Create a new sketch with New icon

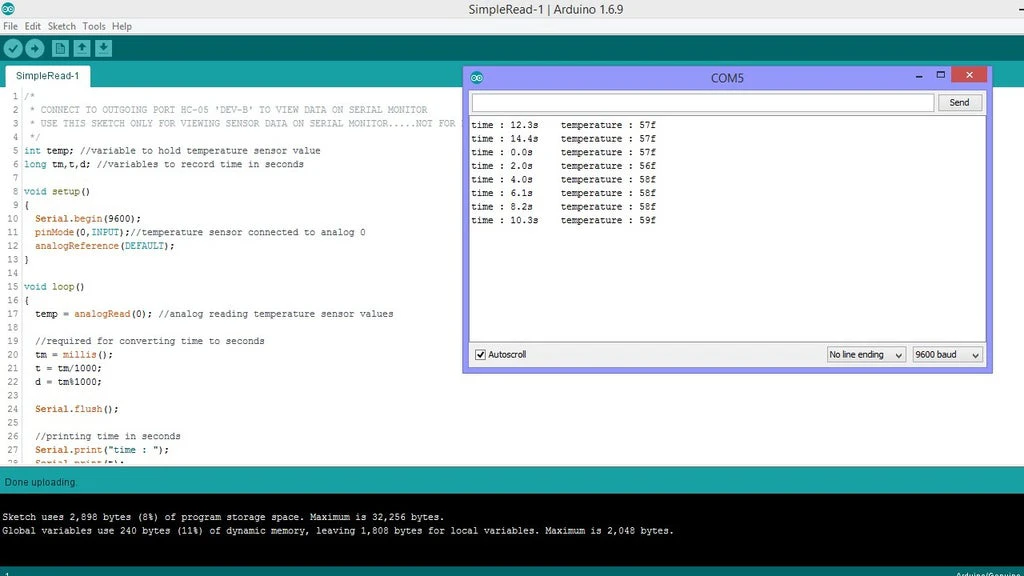coord(60,48)
